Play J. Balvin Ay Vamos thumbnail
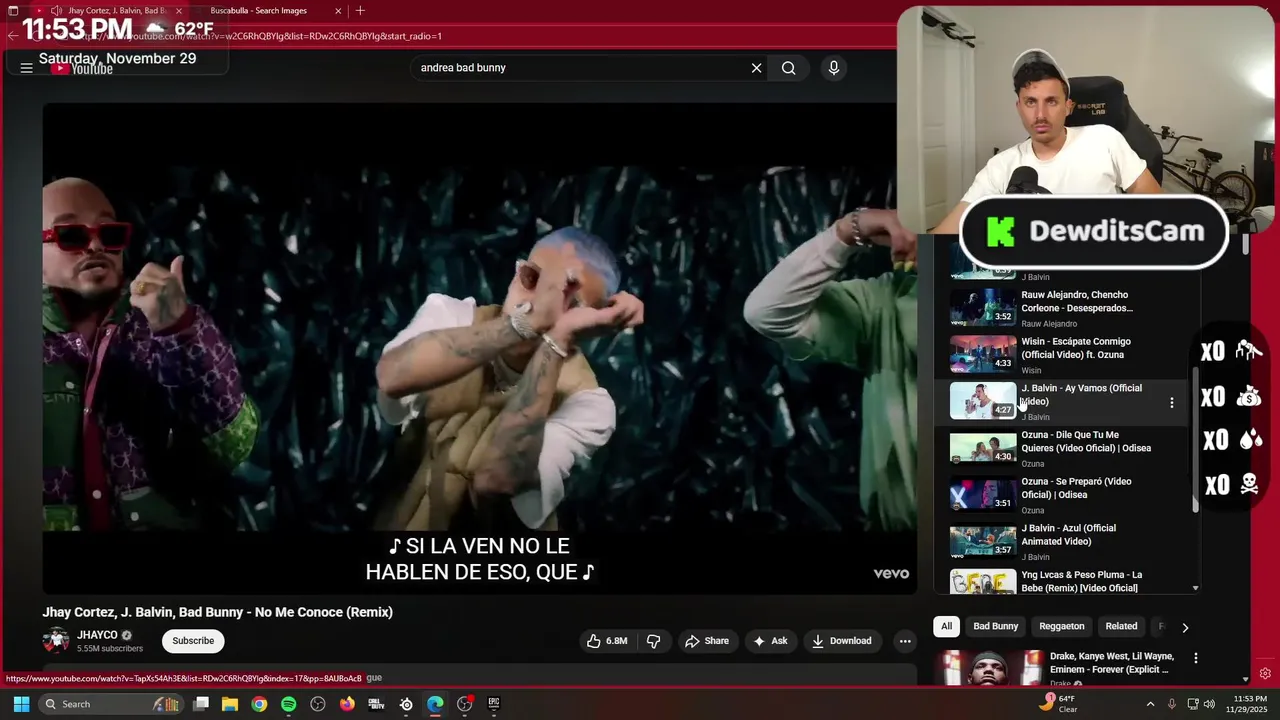This screenshot has height=720, width=1280. pos(983,401)
